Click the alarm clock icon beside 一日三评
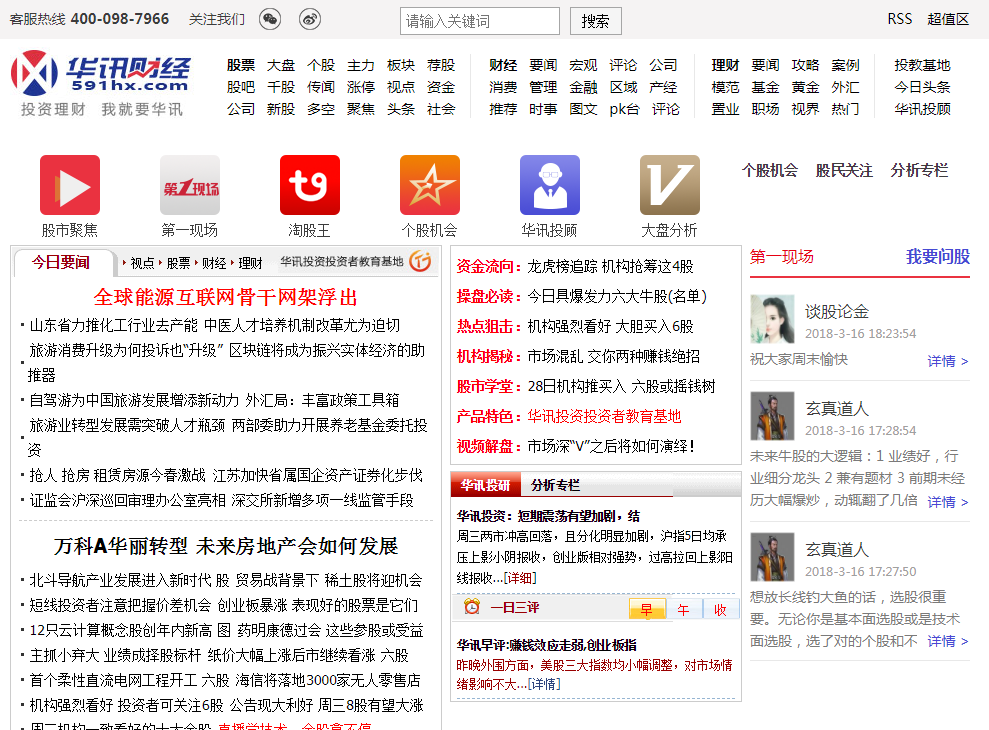Image resolution: width=989 pixels, height=730 pixels. coord(472,607)
